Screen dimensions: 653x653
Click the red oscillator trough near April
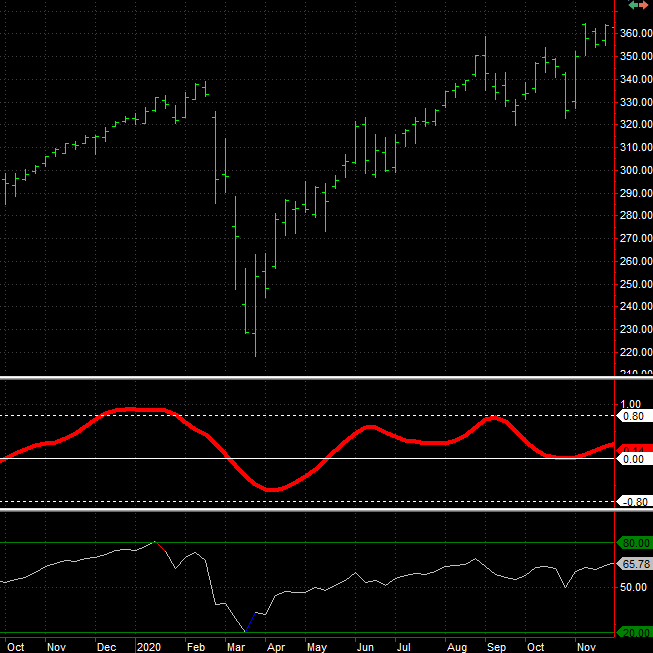272,490
